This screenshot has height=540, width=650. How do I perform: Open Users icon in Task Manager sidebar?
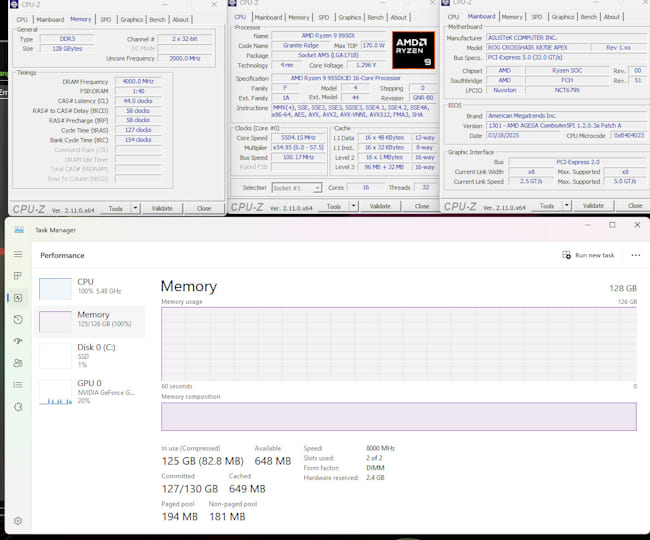(18, 363)
